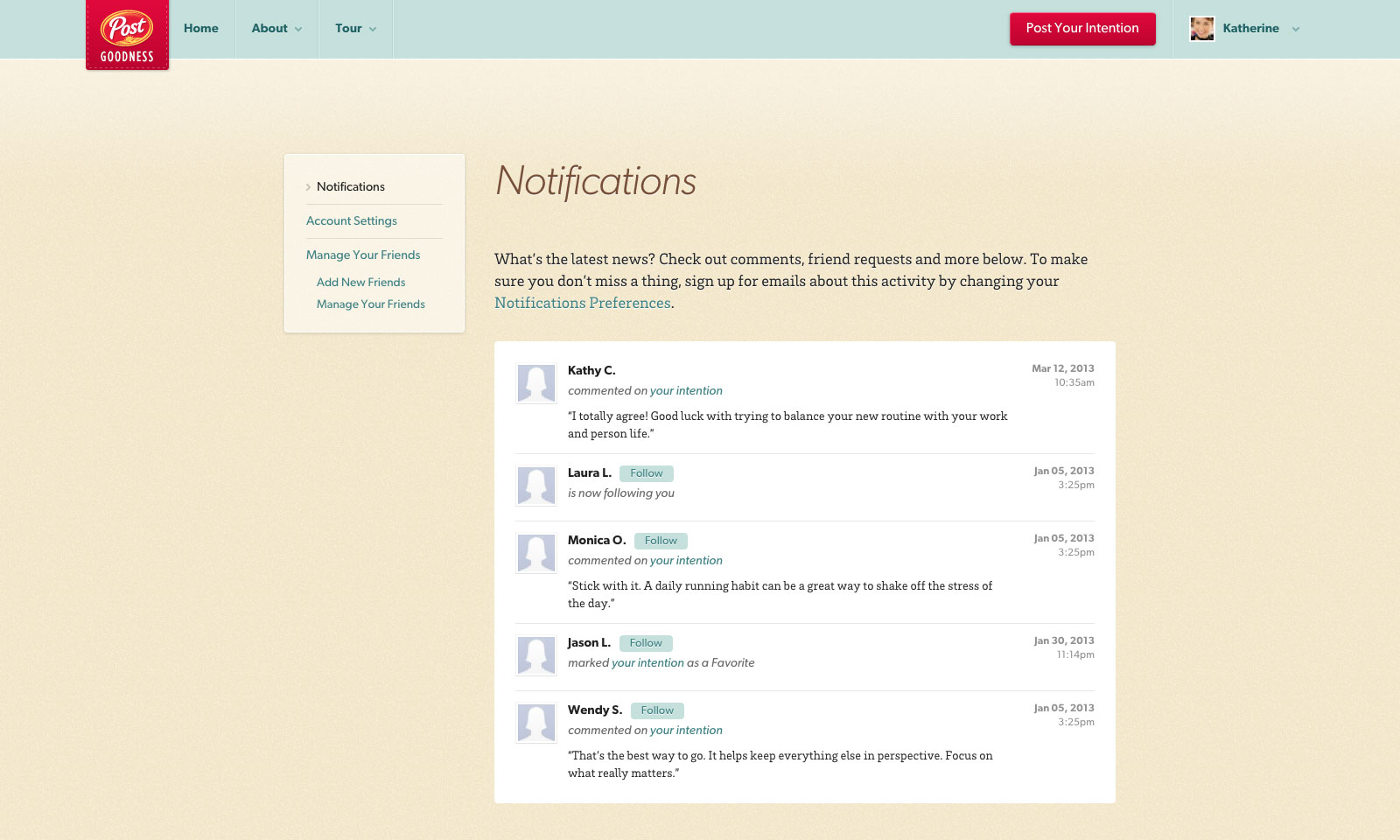Open 'your intention' in Monica's notification
Image resolution: width=1400 pixels, height=840 pixels.
686,561
